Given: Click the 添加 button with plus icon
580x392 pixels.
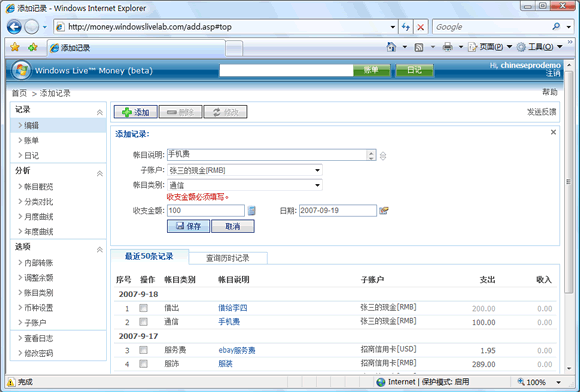Looking at the screenshot, I should coord(136,112).
